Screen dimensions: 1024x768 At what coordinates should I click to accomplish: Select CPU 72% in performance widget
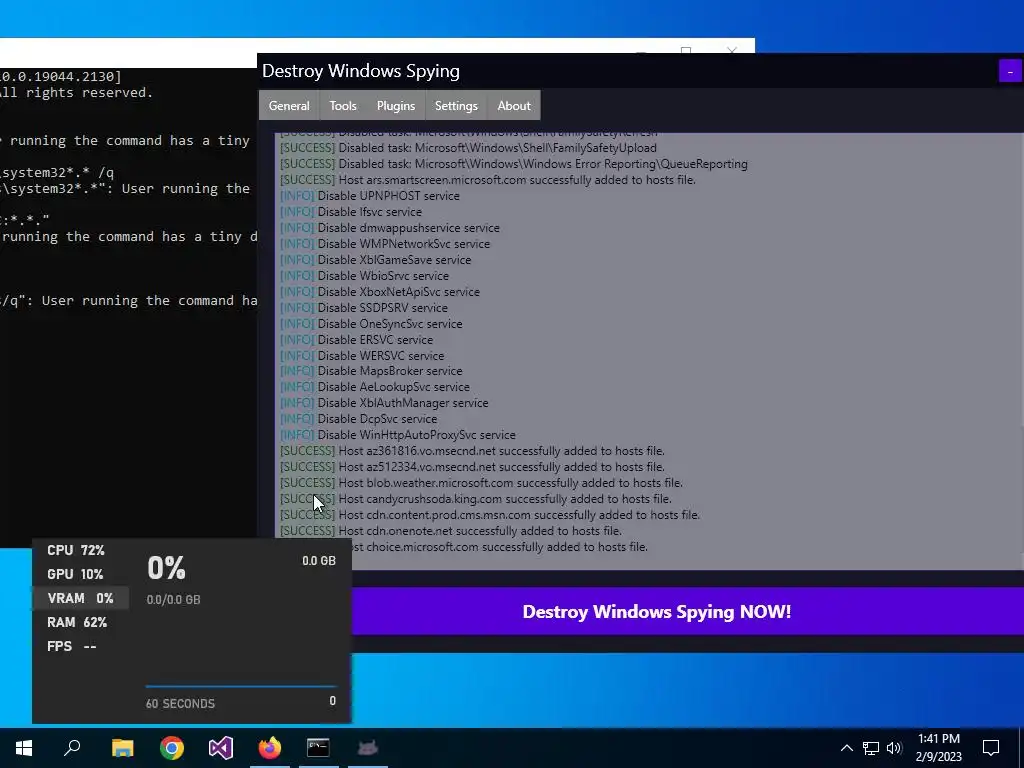76,551
